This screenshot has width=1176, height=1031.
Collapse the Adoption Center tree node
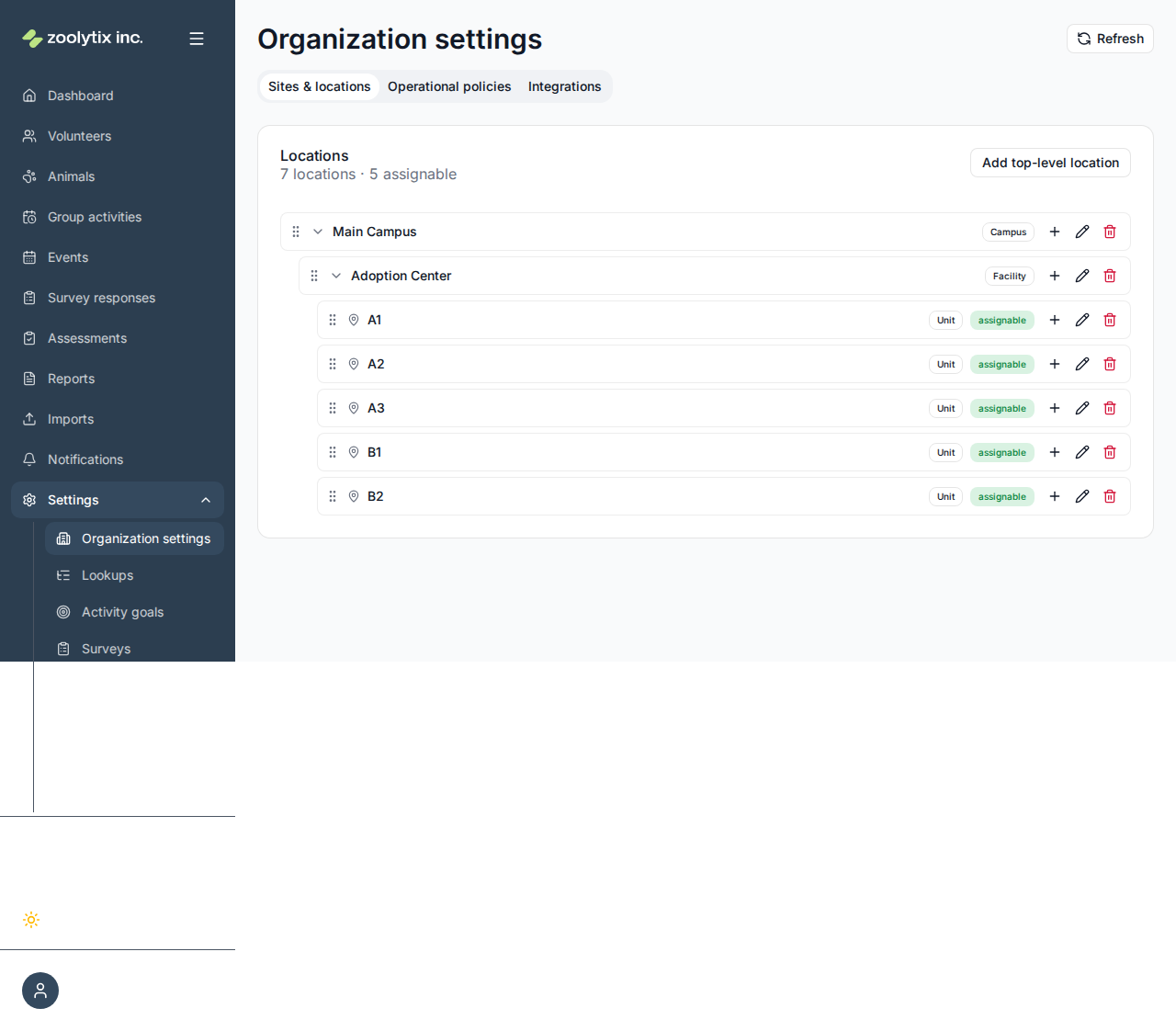pyautogui.click(x=336, y=276)
